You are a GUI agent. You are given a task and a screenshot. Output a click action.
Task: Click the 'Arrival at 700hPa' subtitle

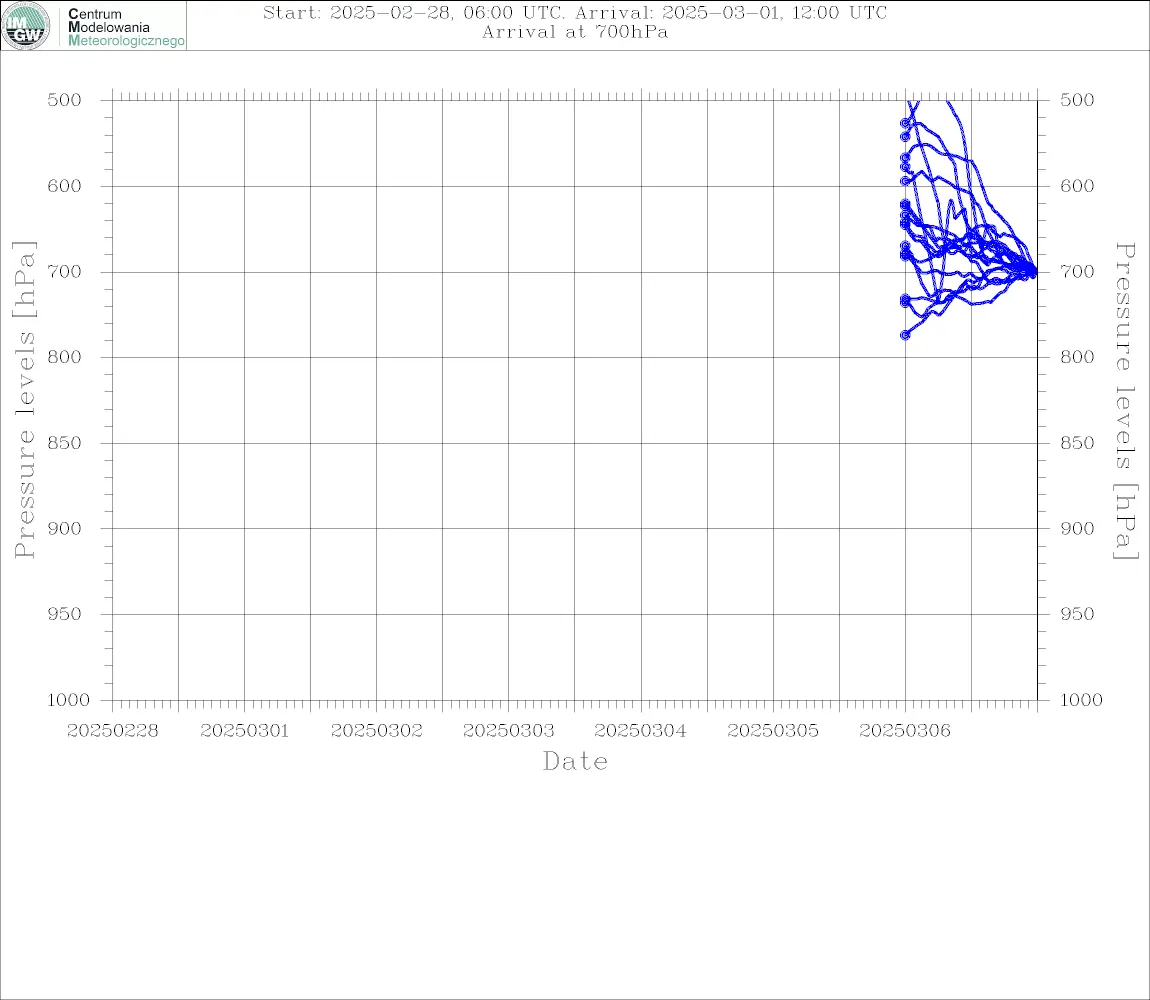(575, 32)
